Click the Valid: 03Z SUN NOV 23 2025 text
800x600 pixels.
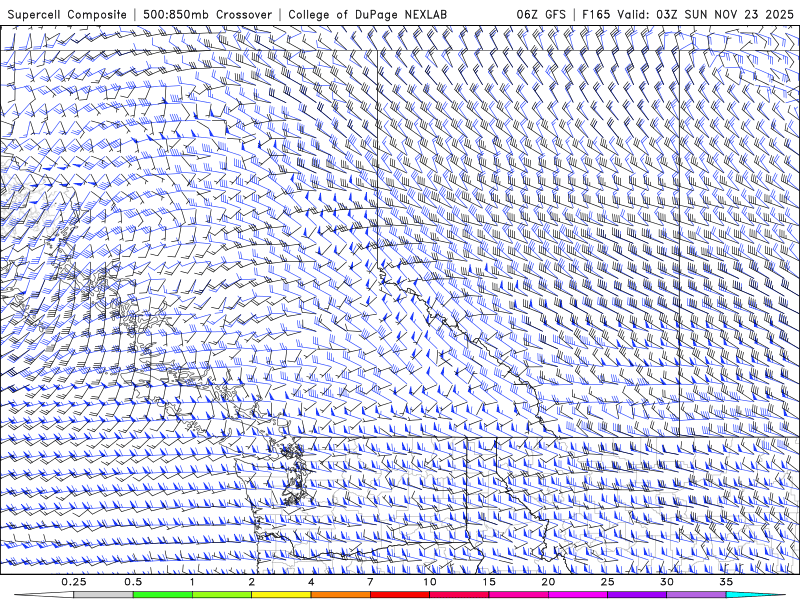(705, 14)
